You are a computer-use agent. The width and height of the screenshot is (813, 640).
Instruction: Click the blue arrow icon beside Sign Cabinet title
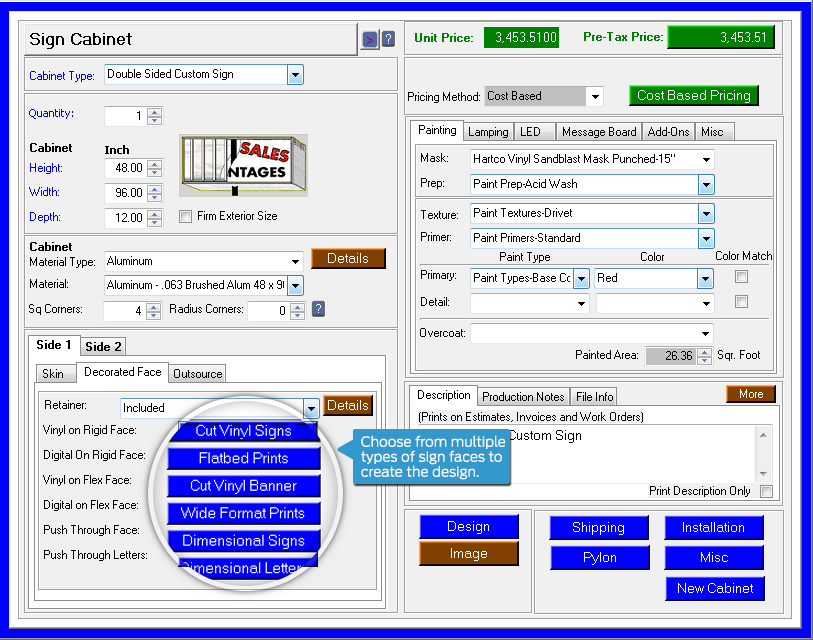370,40
